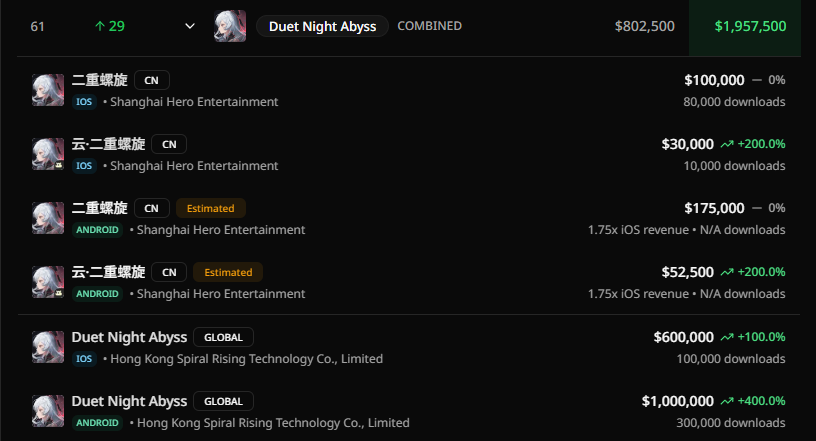This screenshot has width=816, height=441.
Task: Click the Duet Night Abyss Global iOS icon
Action: (x=48, y=347)
